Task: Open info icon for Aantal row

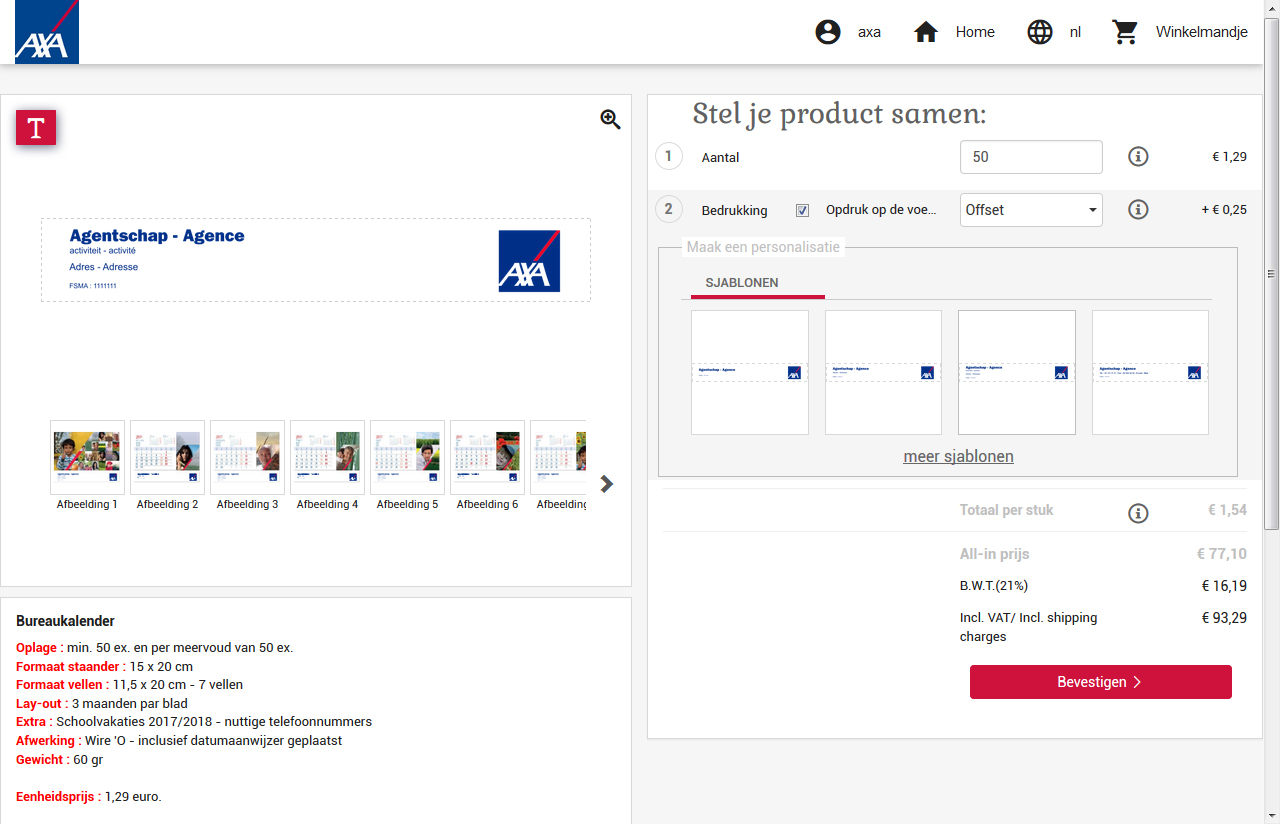Action: [1138, 157]
